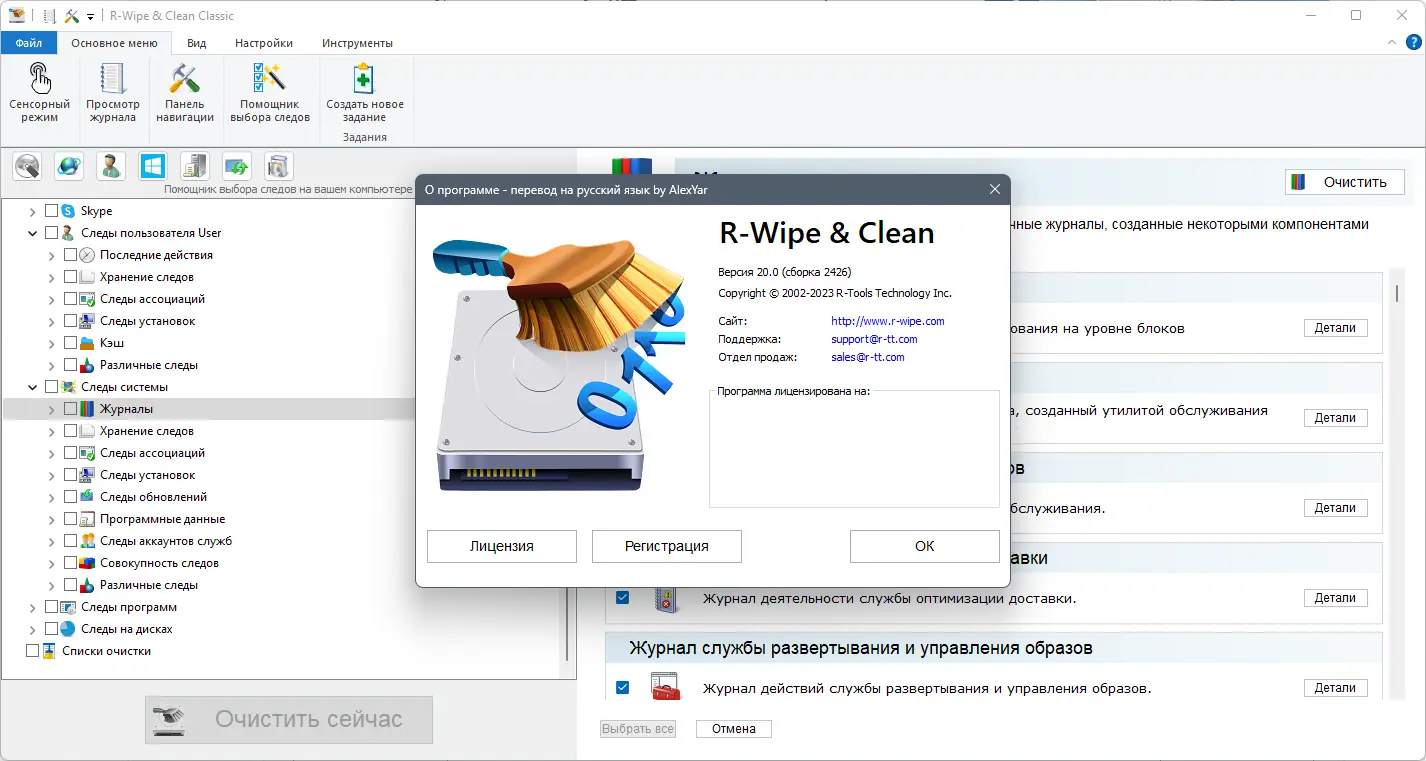The height and width of the screenshot is (761, 1426).
Task: Open the http://www.r-wipe.com link
Action: [888, 321]
